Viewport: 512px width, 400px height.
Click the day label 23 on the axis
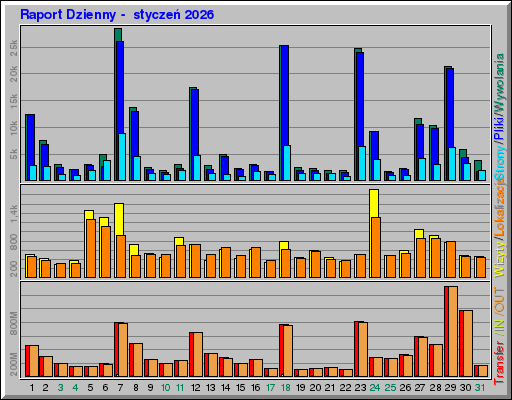360,388
